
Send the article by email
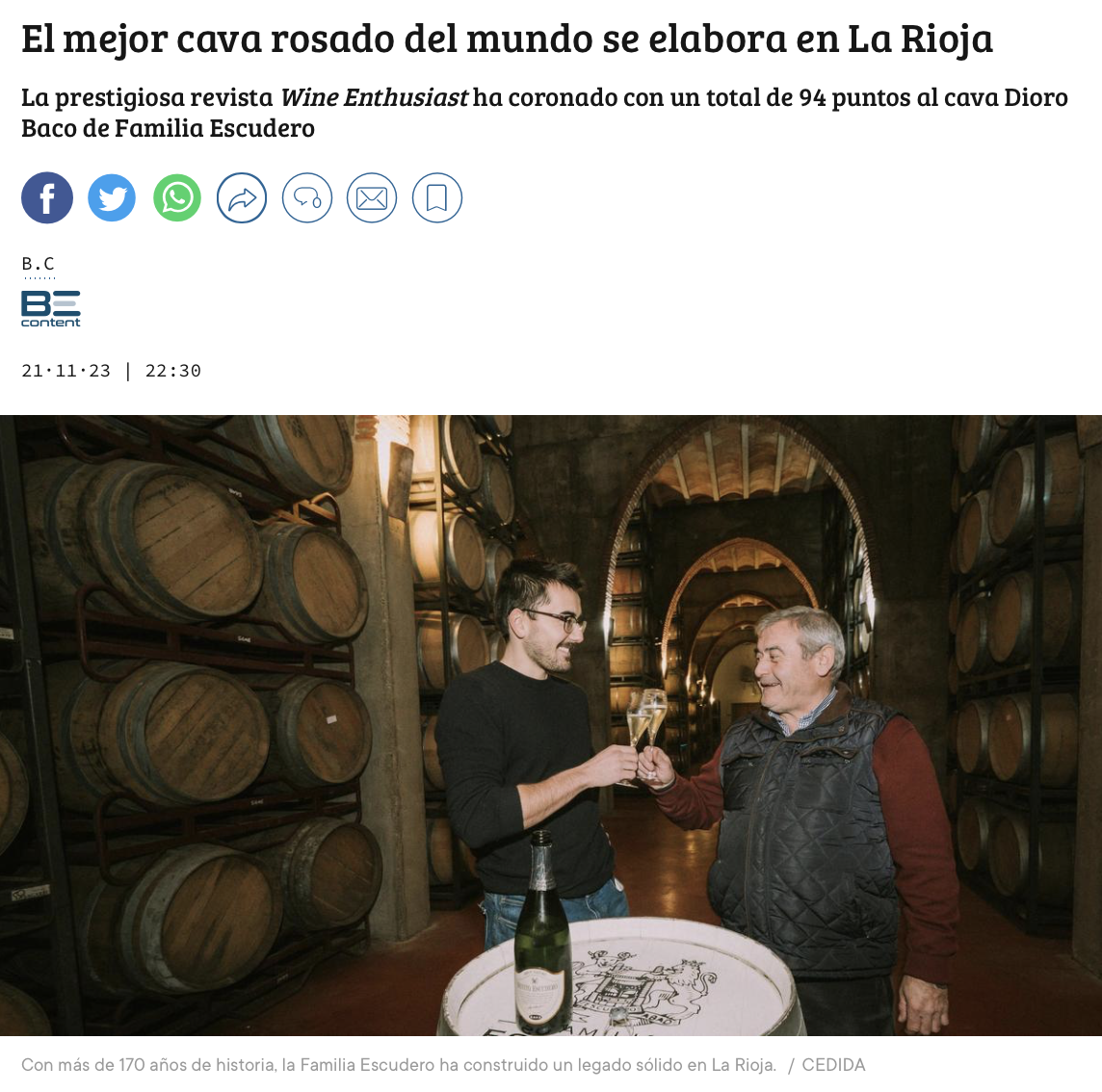point(372,198)
